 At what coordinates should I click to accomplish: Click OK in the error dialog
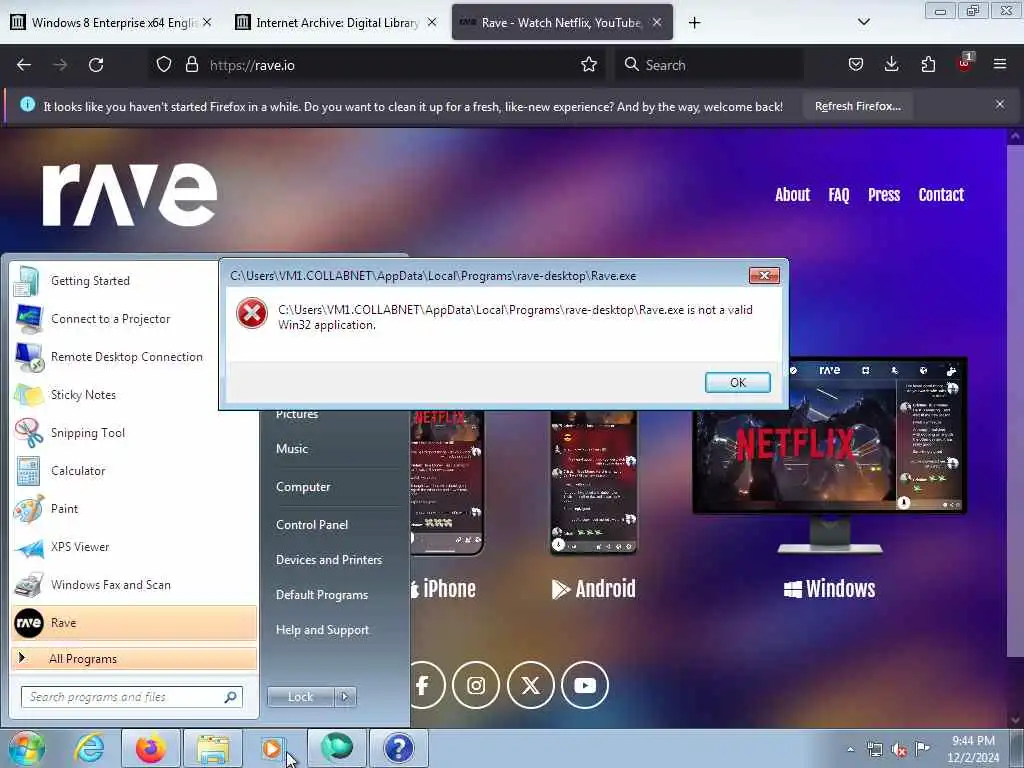pyautogui.click(x=737, y=382)
